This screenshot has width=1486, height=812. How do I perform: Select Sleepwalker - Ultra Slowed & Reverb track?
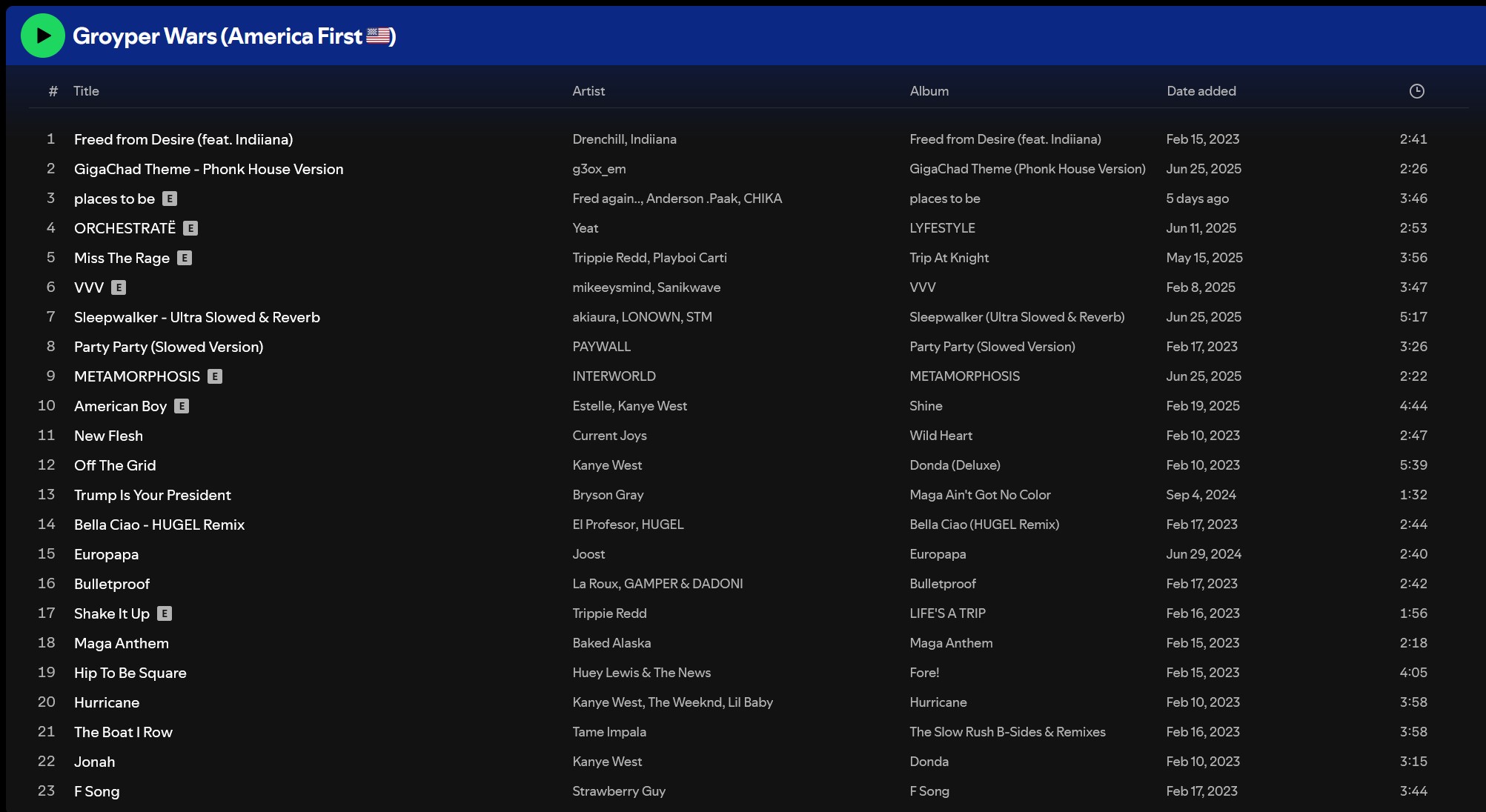coord(197,317)
